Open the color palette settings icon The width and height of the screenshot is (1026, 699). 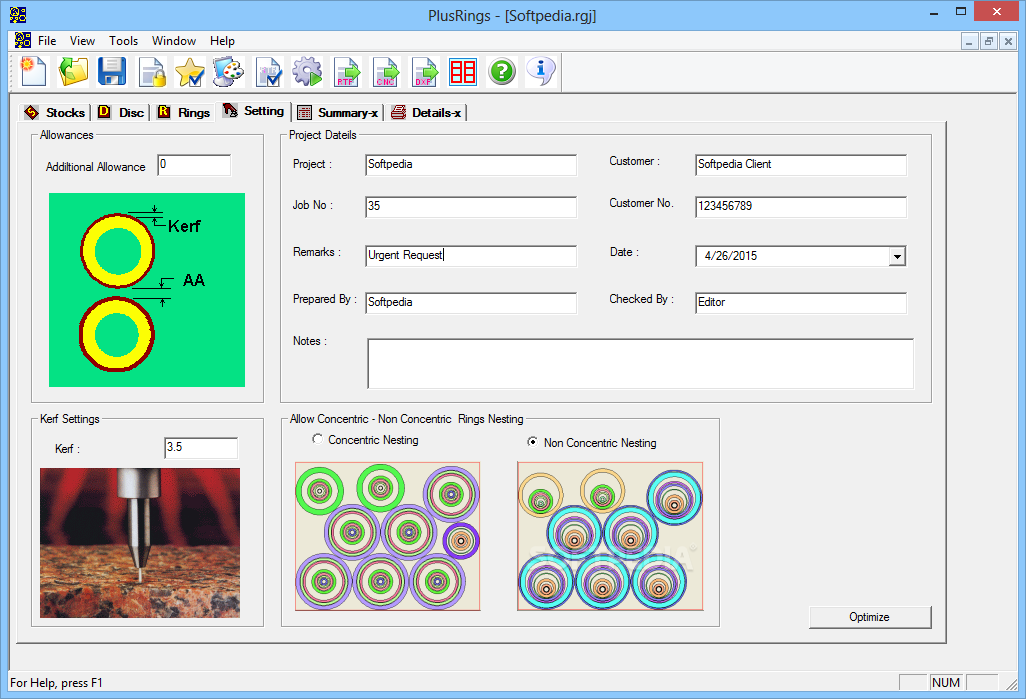click(229, 71)
